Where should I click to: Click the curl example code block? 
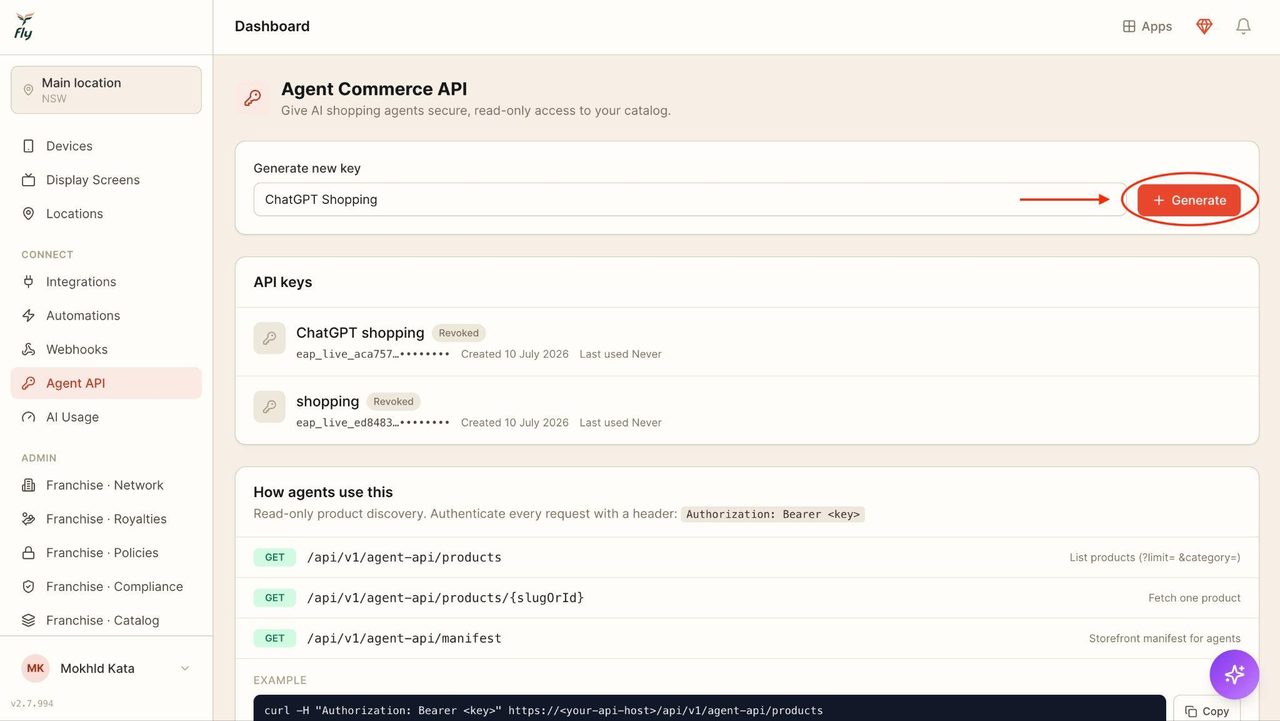(x=709, y=709)
